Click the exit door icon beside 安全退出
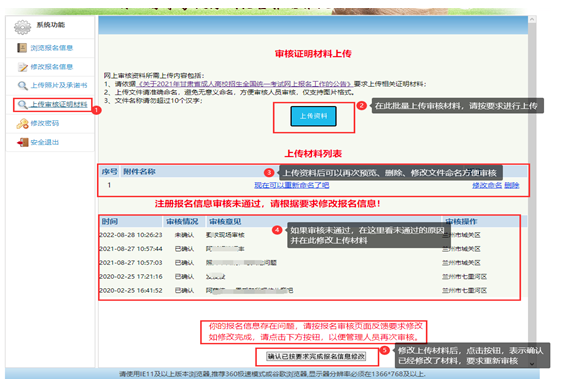The image size is (561, 391). 23,142
